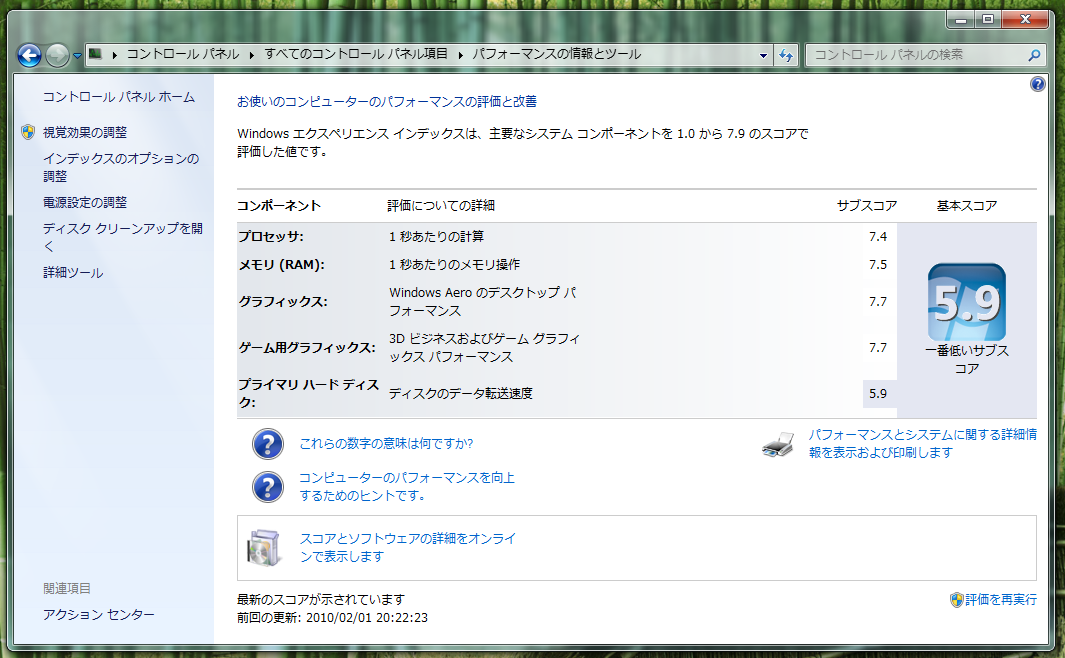1065x658 pixels.
Task: Click the グラフィックス: row label
Action: click(283, 301)
